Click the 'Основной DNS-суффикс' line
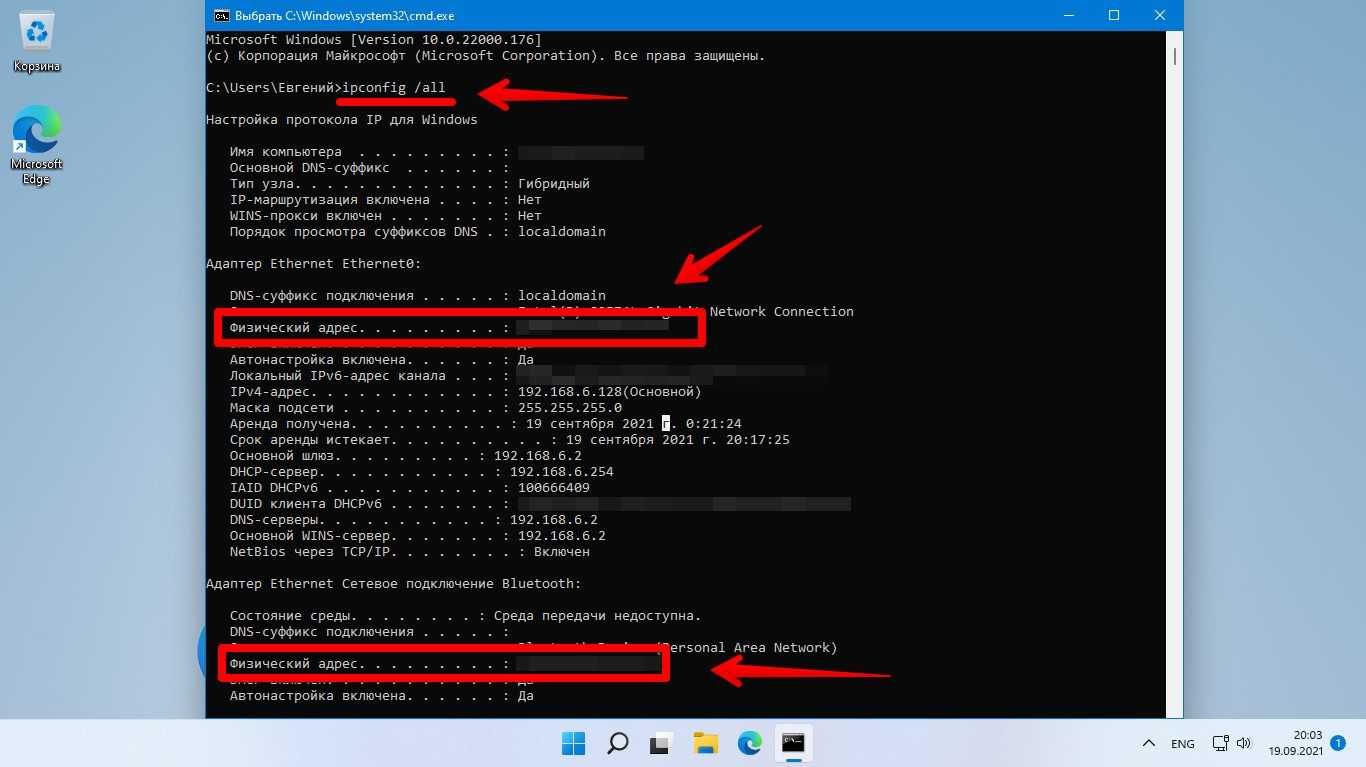 point(369,168)
